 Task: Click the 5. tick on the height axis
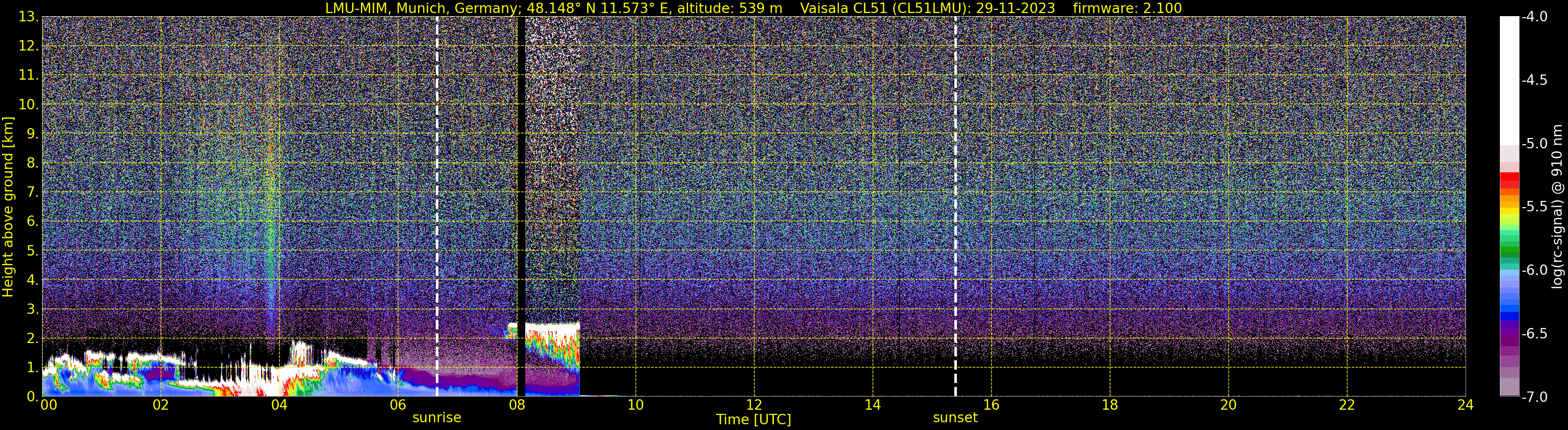point(32,251)
